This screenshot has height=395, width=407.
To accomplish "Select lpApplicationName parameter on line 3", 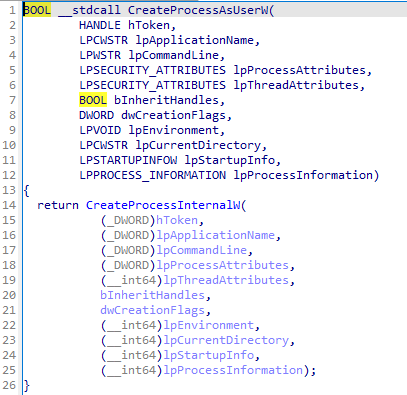I will click(194, 40).
